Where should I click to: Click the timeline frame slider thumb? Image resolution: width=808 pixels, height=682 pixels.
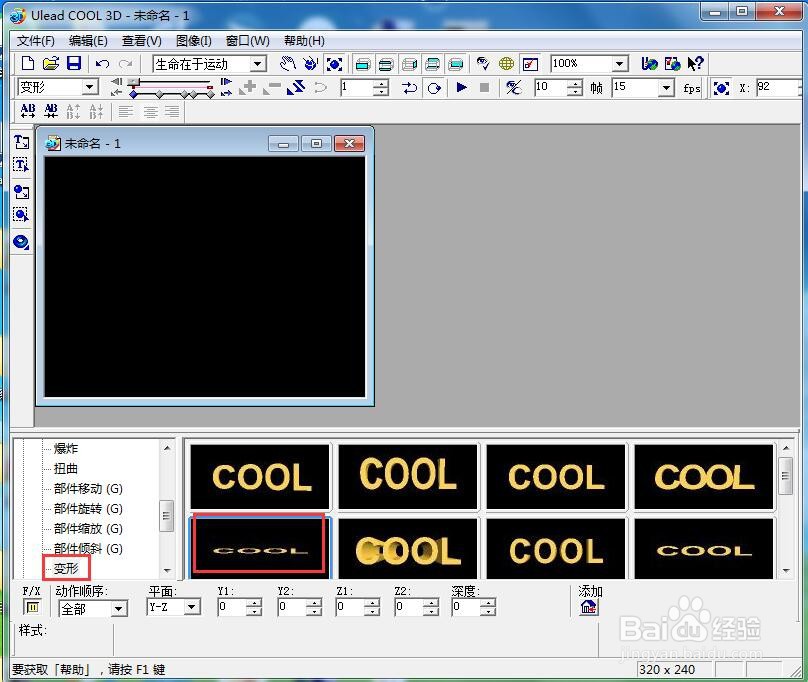point(133,82)
